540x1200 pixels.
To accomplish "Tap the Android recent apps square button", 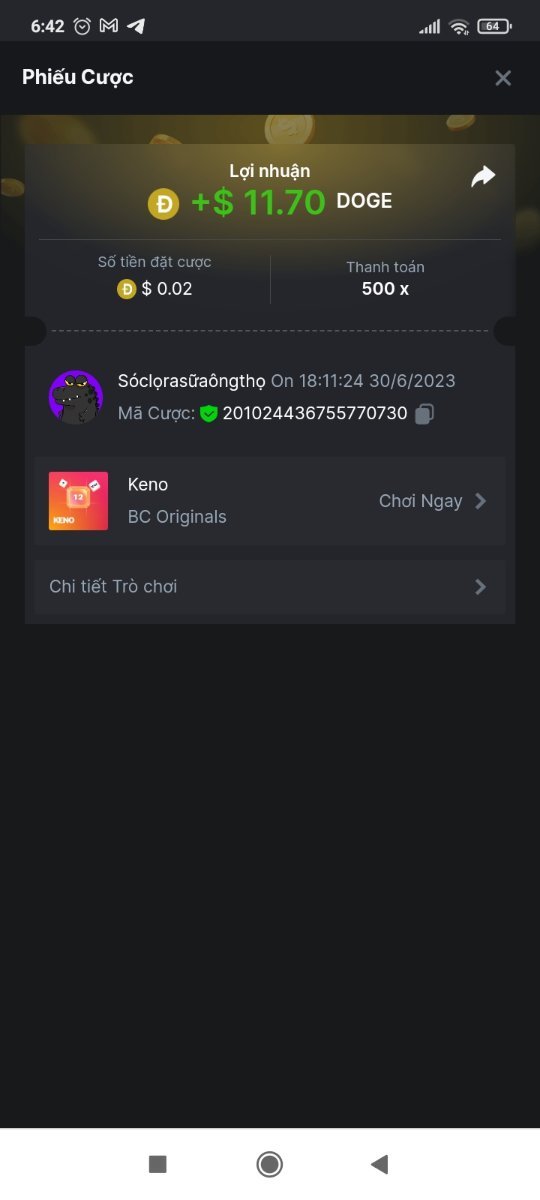I will [x=157, y=1164].
